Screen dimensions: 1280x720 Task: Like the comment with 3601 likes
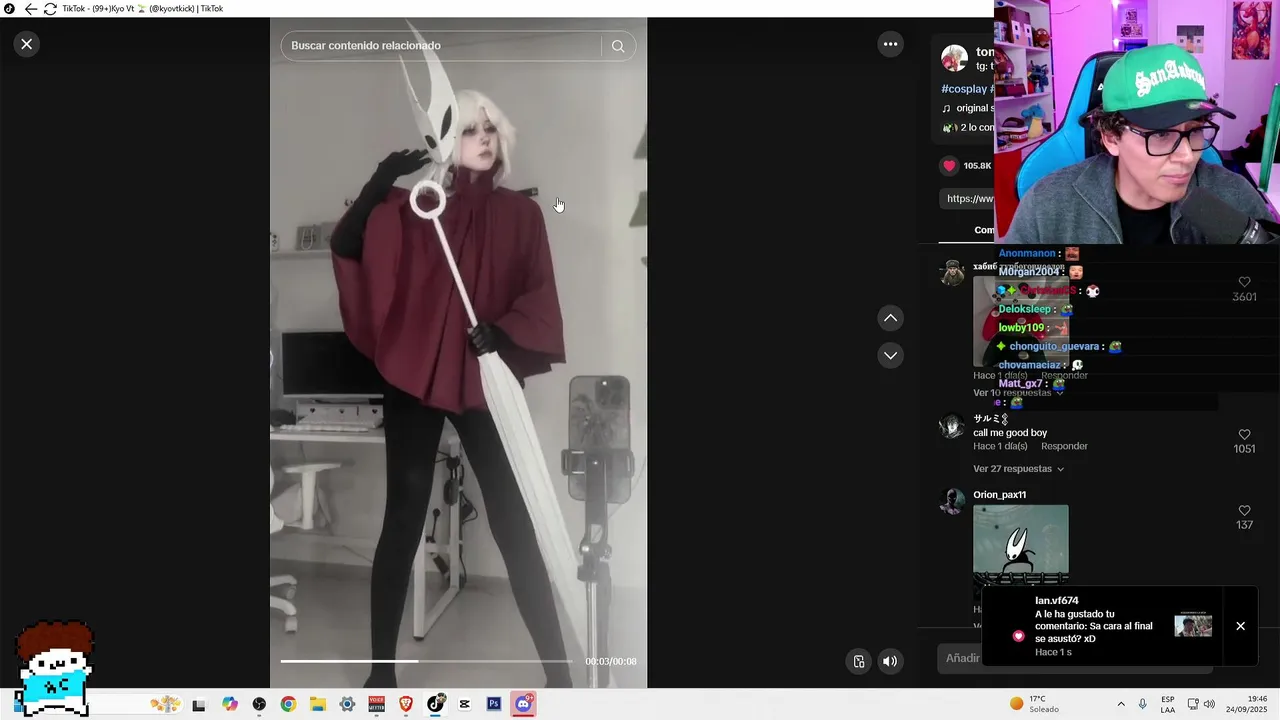click(x=1244, y=283)
